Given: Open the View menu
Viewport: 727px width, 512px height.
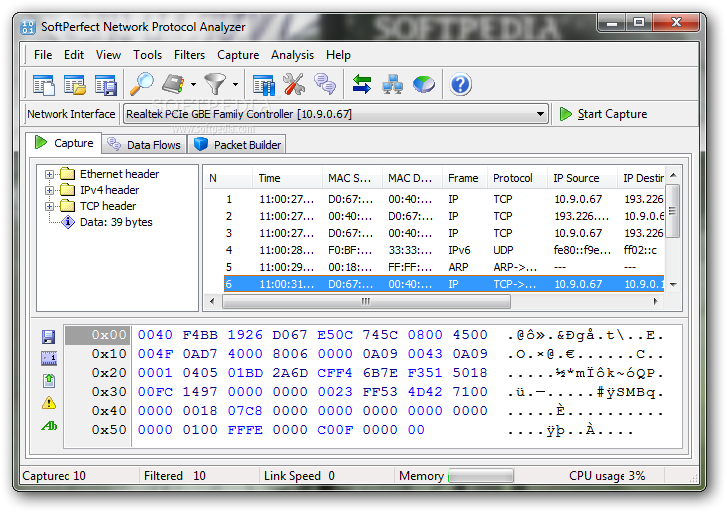Looking at the screenshot, I should tap(108, 55).
